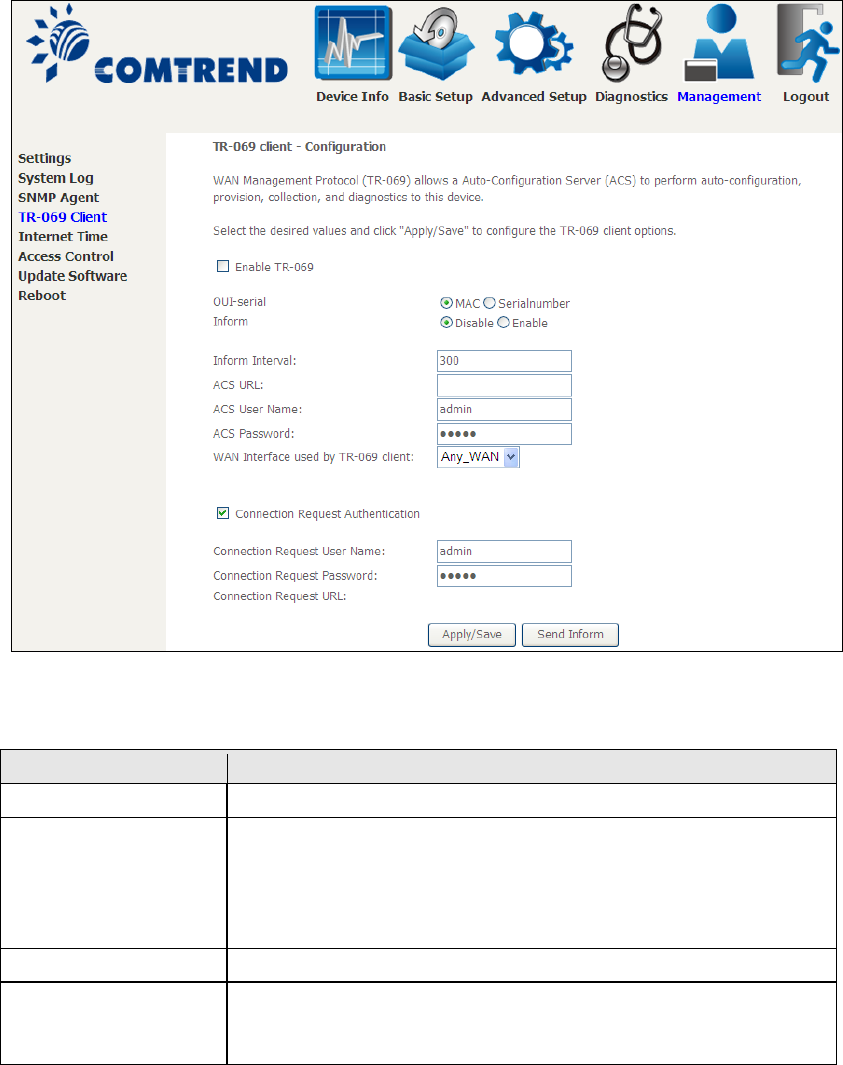Click the Send Inform button
Image resolution: width=843 pixels, height=1065 pixels.
(571, 634)
